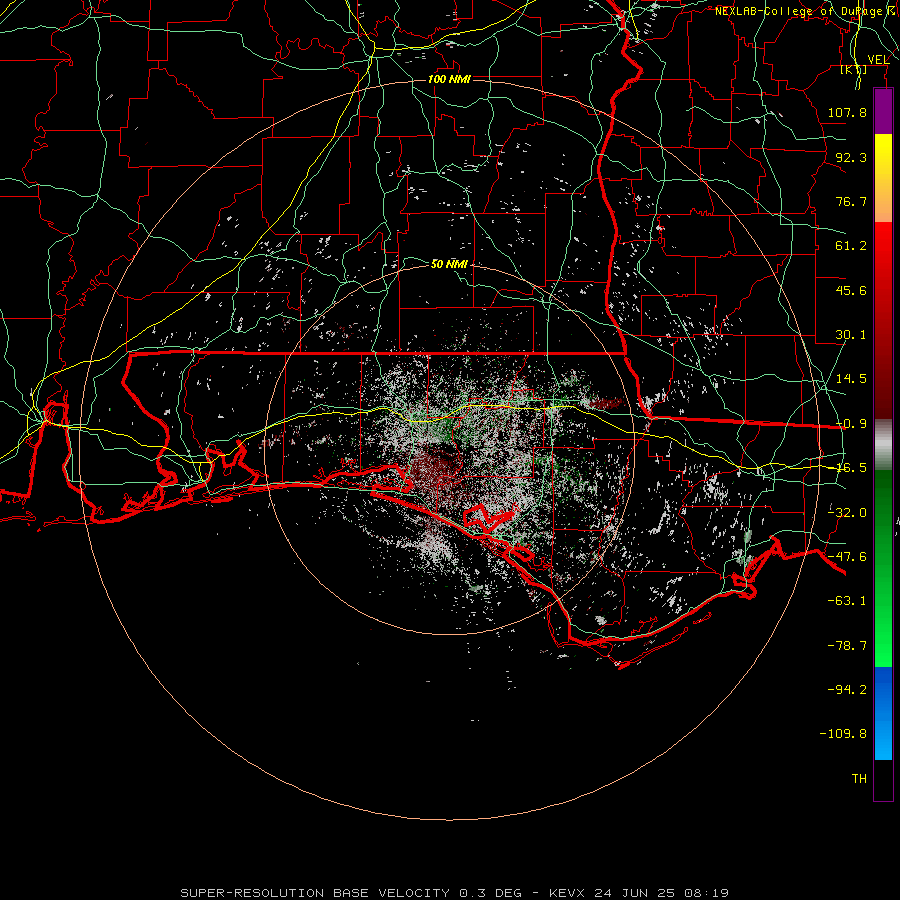Pick the black TH segment of the color bar

883,780
